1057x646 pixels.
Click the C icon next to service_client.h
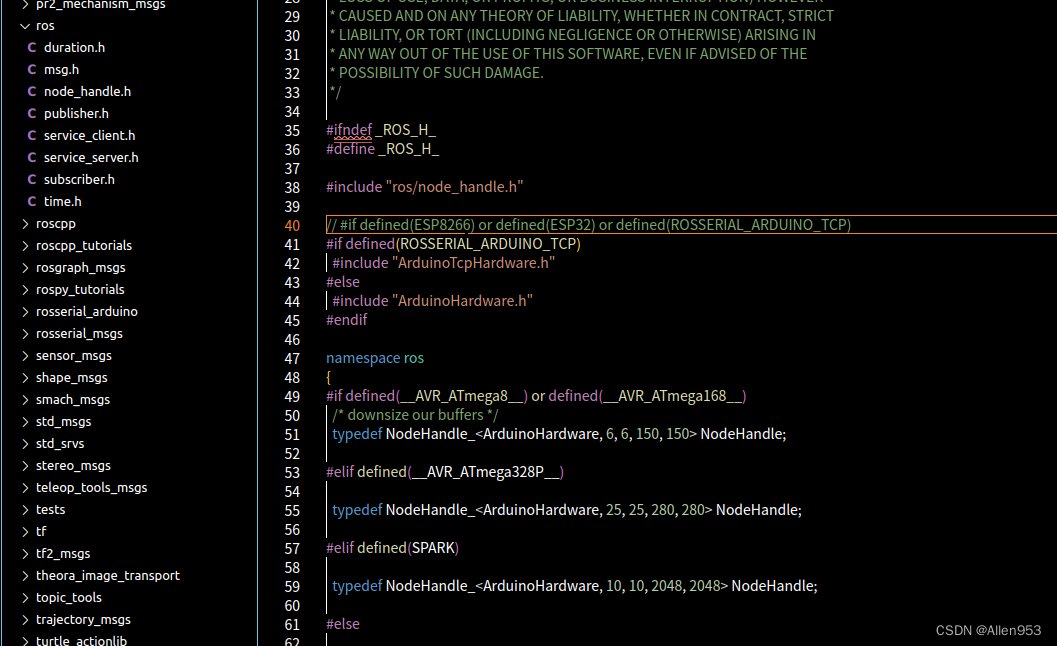[32, 135]
